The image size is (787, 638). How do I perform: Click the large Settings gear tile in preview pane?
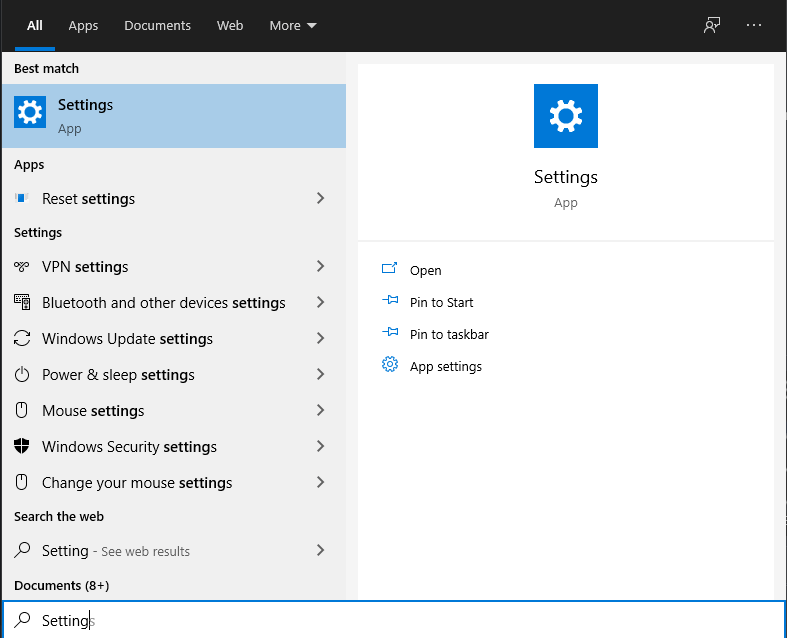(x=566, y=116)
